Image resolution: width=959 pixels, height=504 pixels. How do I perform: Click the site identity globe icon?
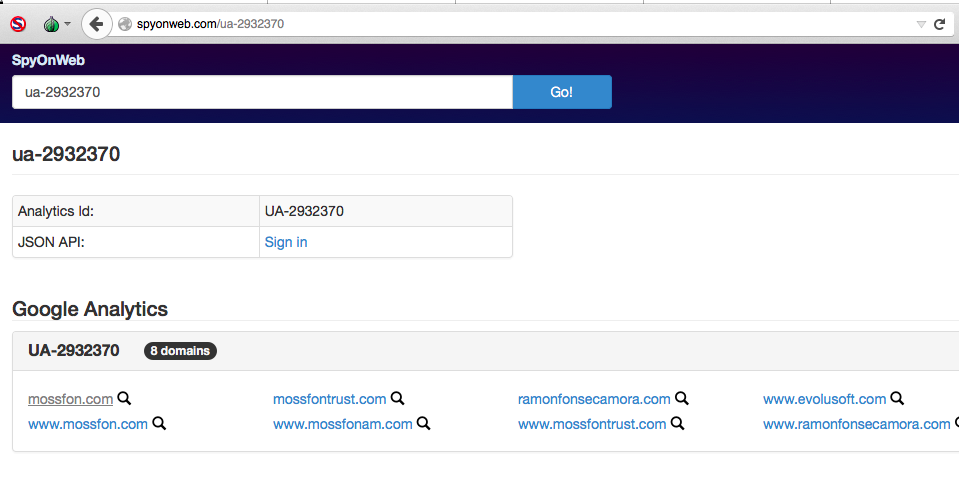(125, 24)
